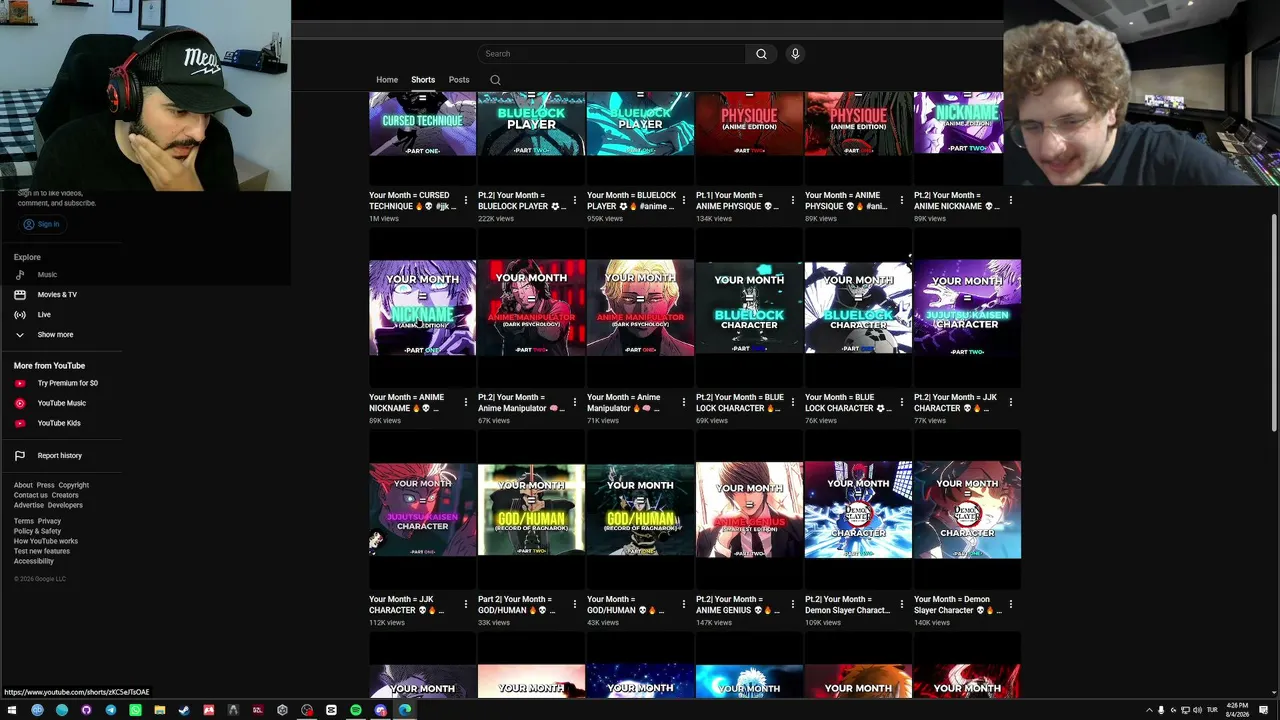Screen dimensions: 1280x720
Task: Open the Windows notification center
Action: click(1265, 710)
